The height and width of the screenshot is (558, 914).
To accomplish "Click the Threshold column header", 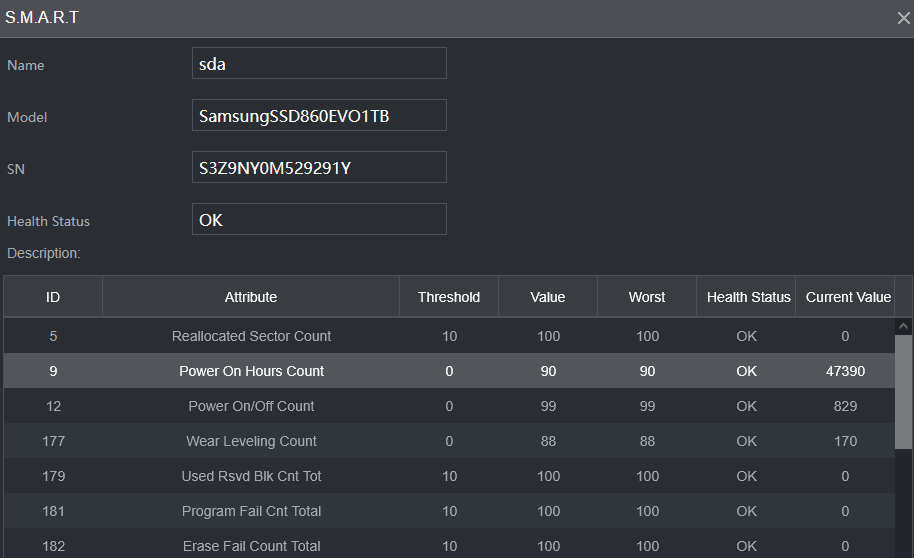I will pos(449,297).
